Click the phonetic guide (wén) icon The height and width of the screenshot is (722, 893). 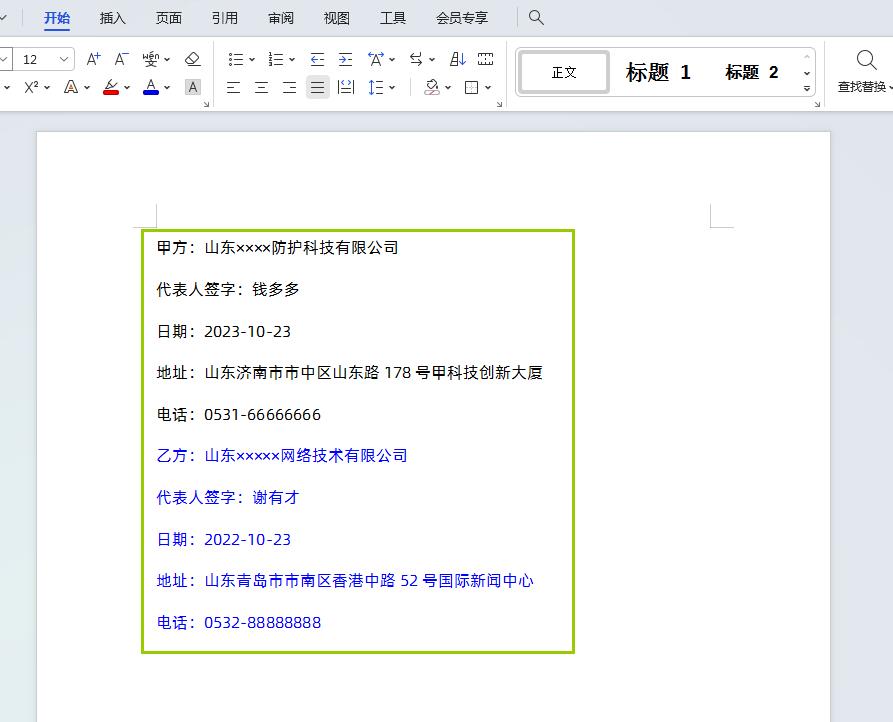(x=151, y=59)
